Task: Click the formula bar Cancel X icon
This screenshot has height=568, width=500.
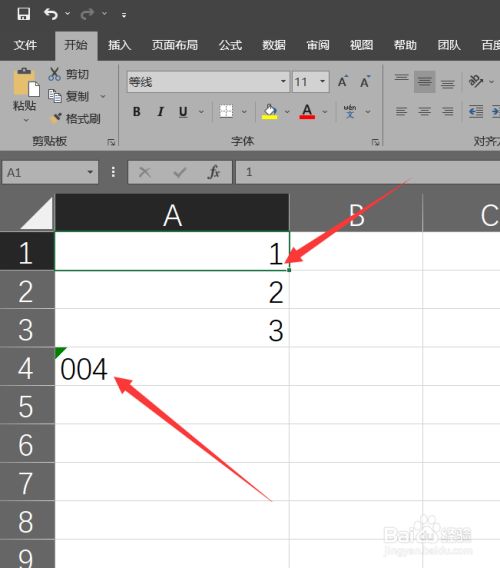Action: pos(145,172)
